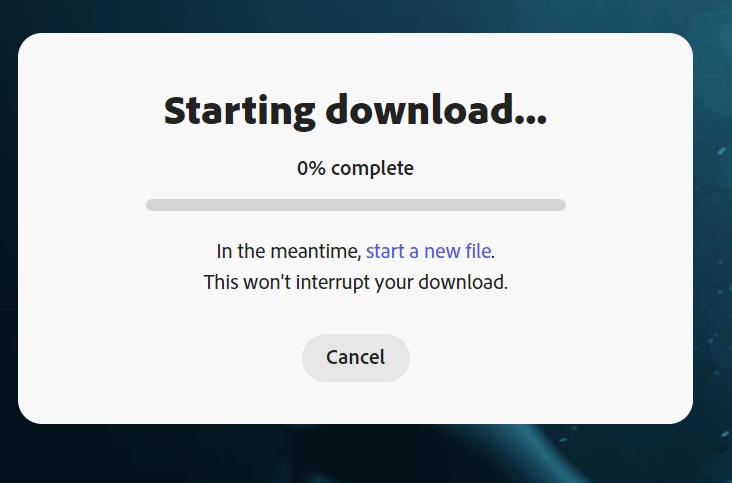Click the word "complete" under the heading
732x483 pixels.
click(373, 168)
